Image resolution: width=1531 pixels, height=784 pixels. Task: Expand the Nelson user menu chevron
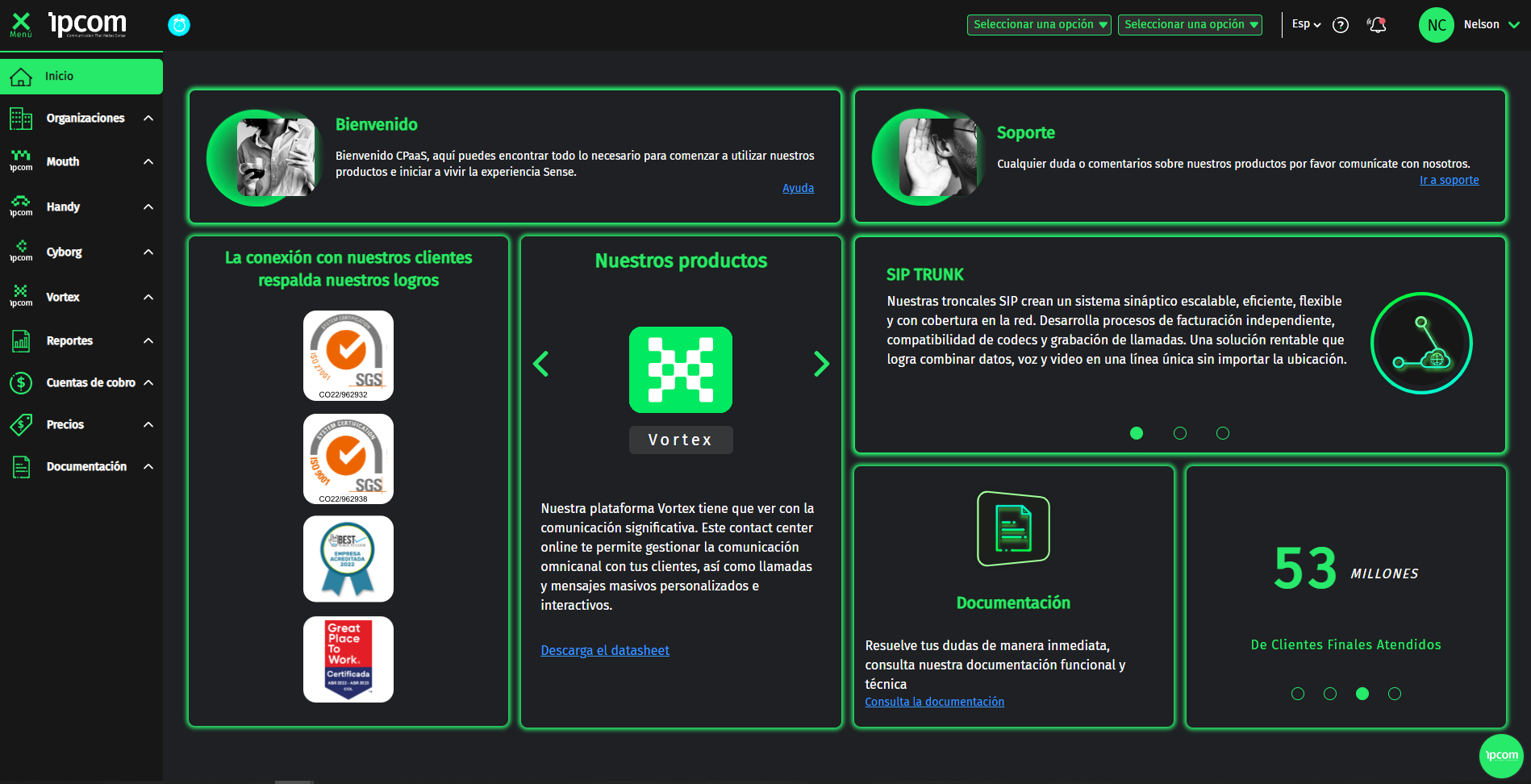tap(1514, 25)
